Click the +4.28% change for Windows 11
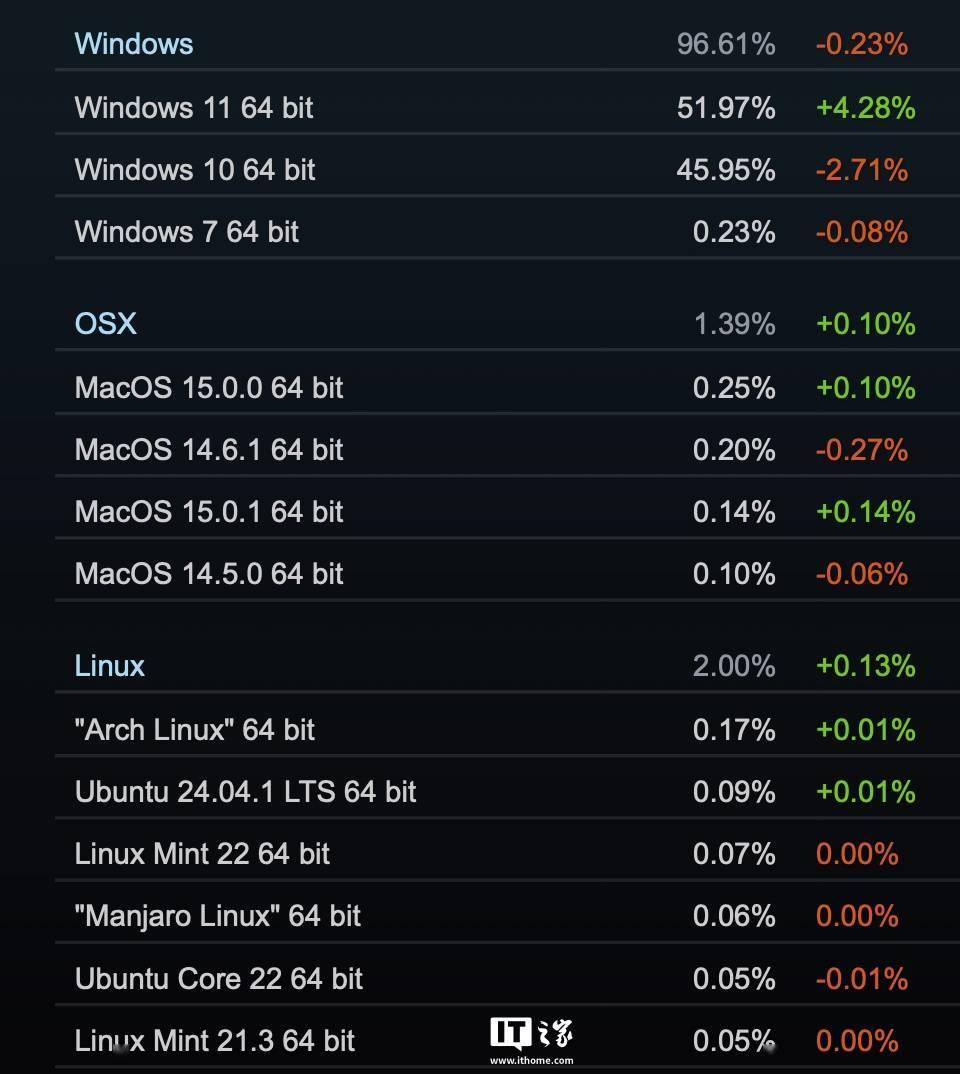The height and width of the screenshot is (1074, 960). point(866,108)
